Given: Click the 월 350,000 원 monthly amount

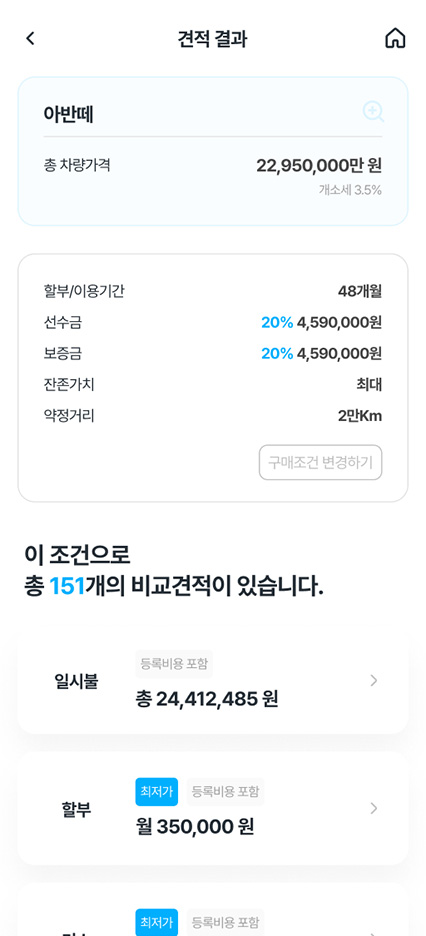Looking at the screenshot, I should click(x=195, y=827).
